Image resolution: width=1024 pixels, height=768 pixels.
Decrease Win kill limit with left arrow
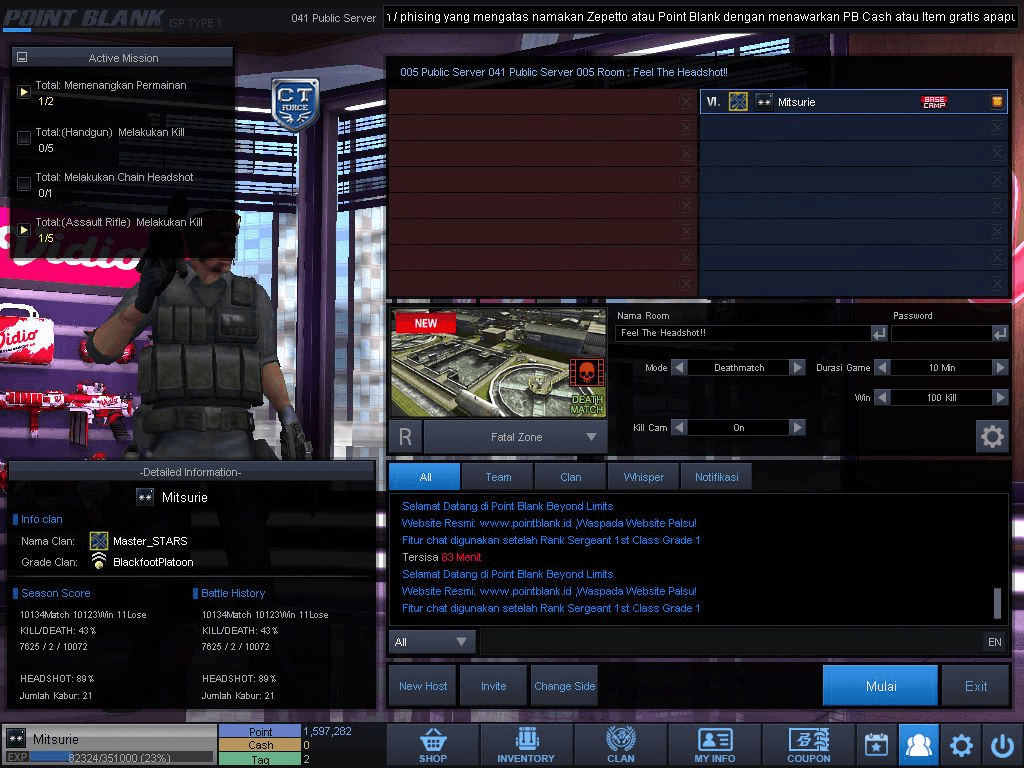(x=882, y=397)
